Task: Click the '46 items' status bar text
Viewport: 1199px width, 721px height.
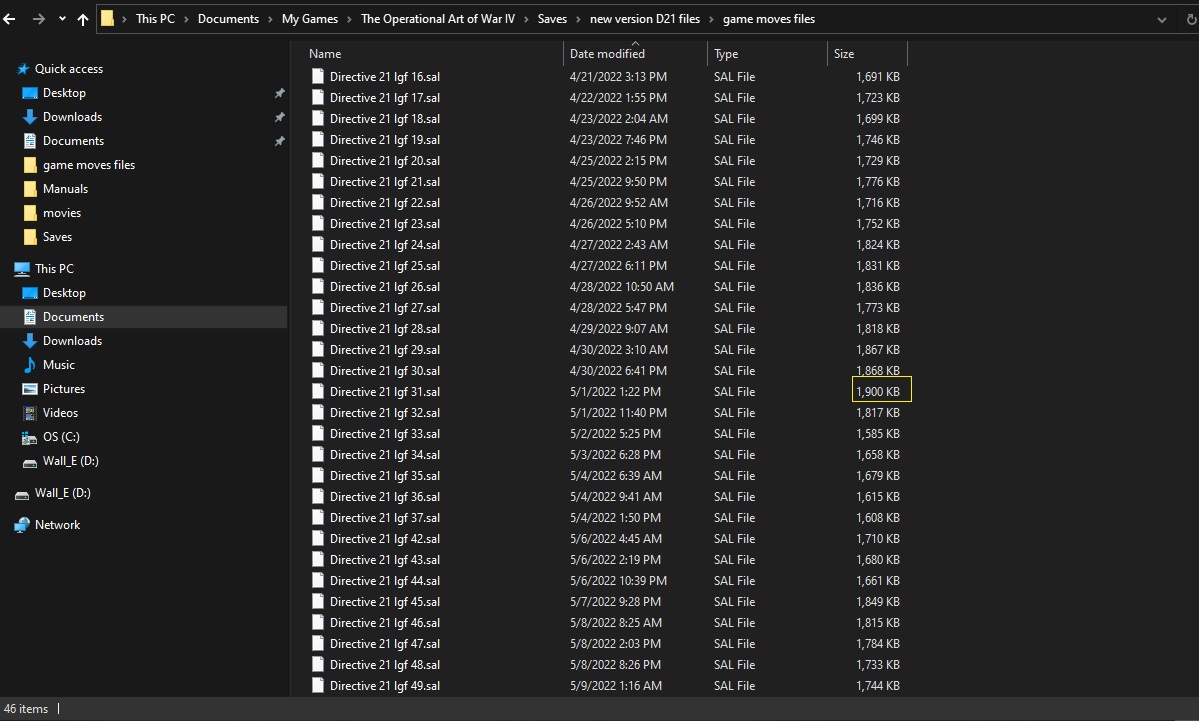Action: (x=26, y=709)
